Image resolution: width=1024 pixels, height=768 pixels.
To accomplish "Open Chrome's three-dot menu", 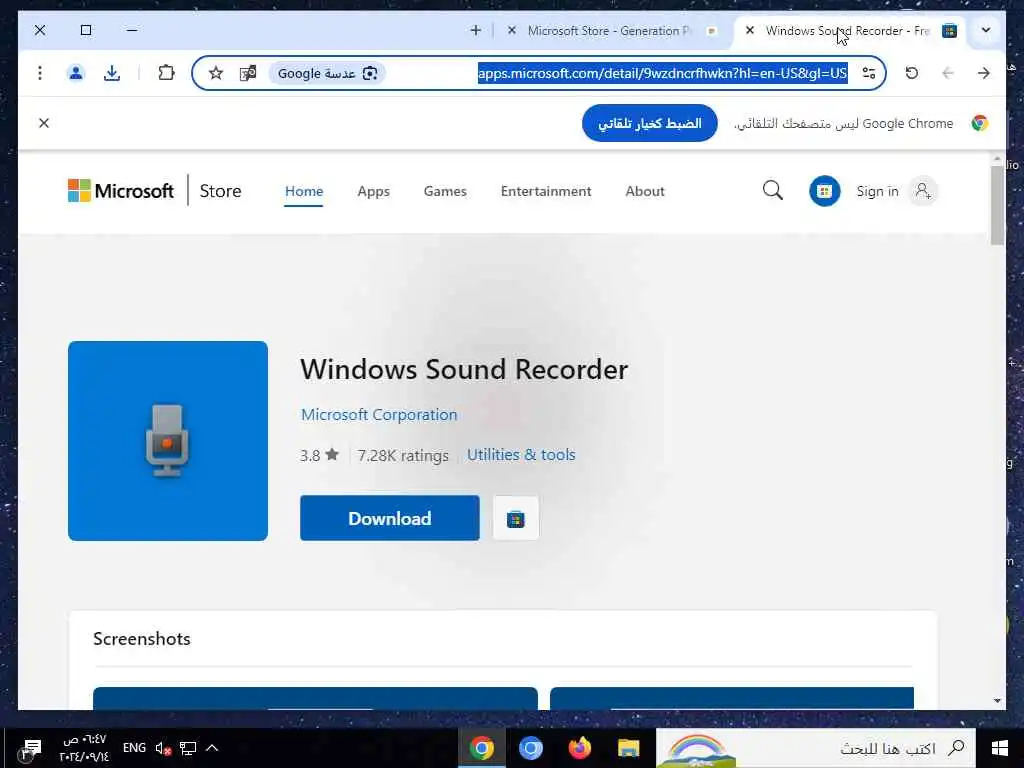I will click(40, 73).
